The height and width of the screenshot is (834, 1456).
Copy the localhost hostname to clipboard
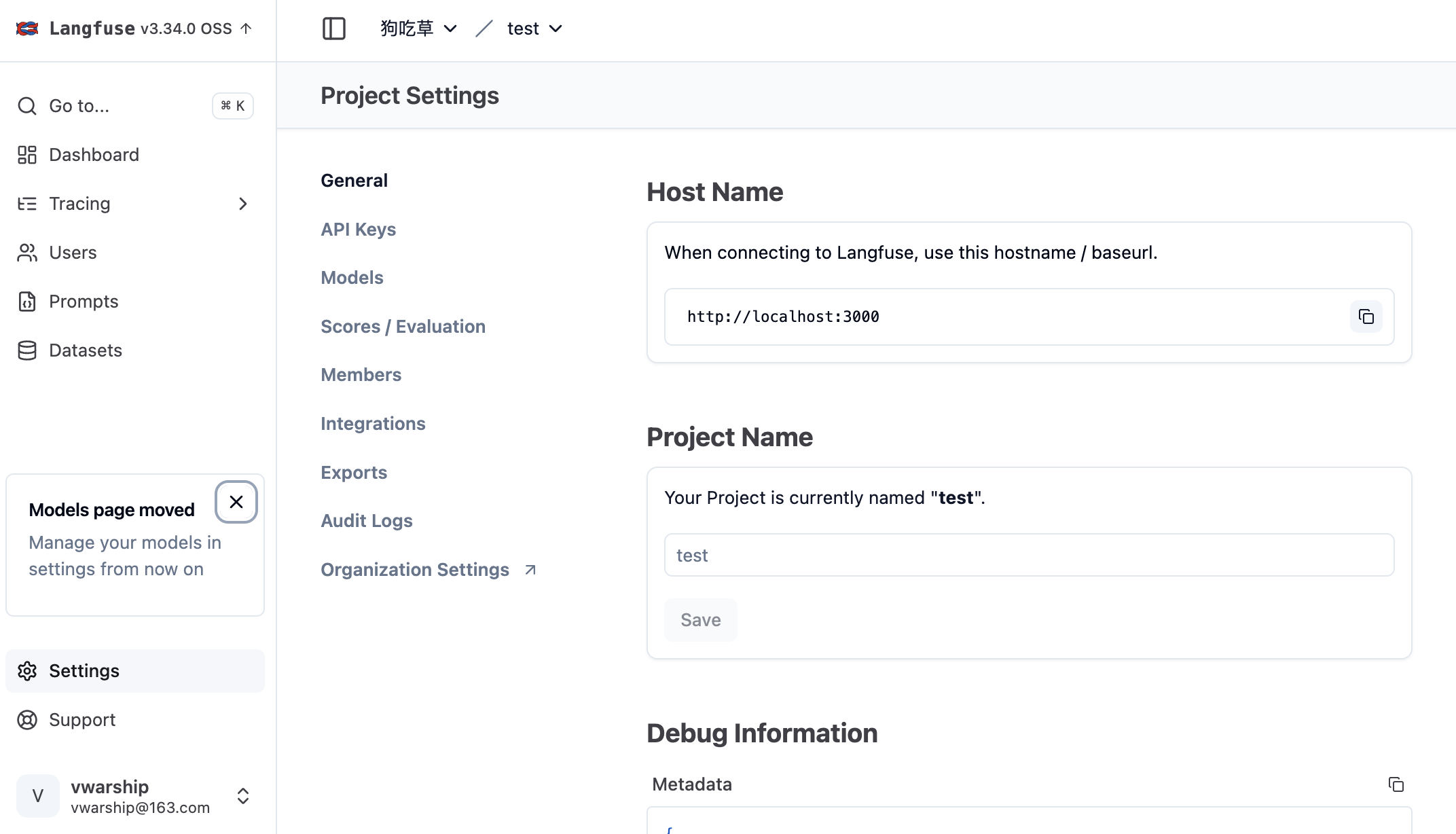(x=1366, y=316)
